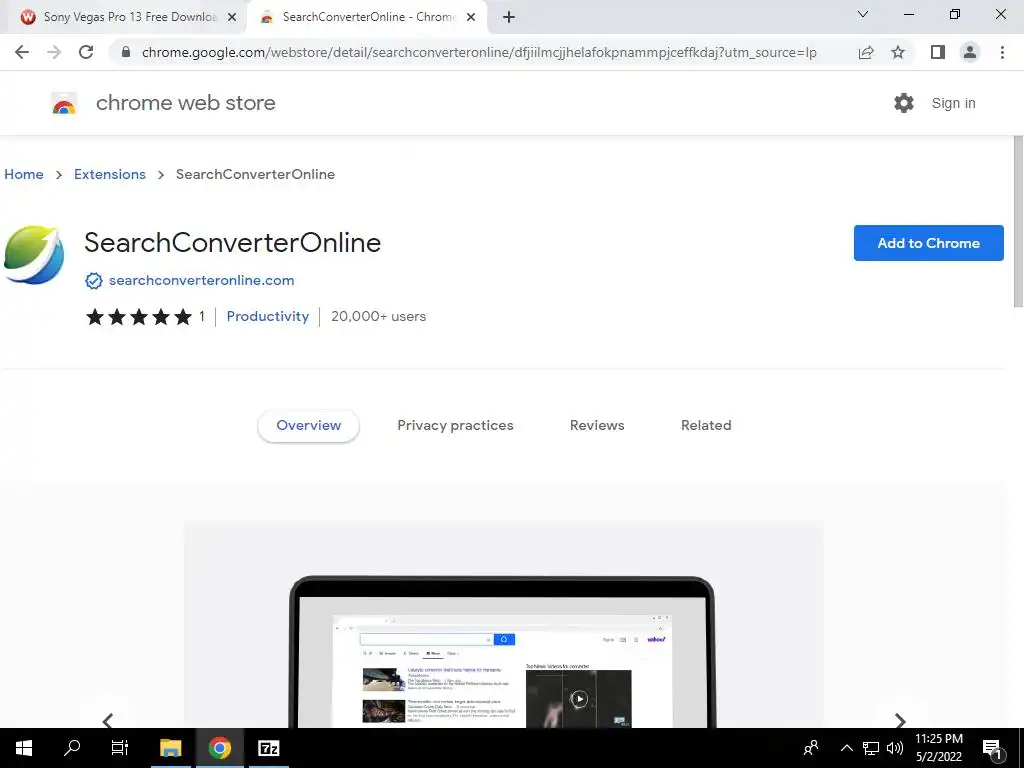Click the browser forward arrow
The image size is (1024, 768).
click(54, 52)
